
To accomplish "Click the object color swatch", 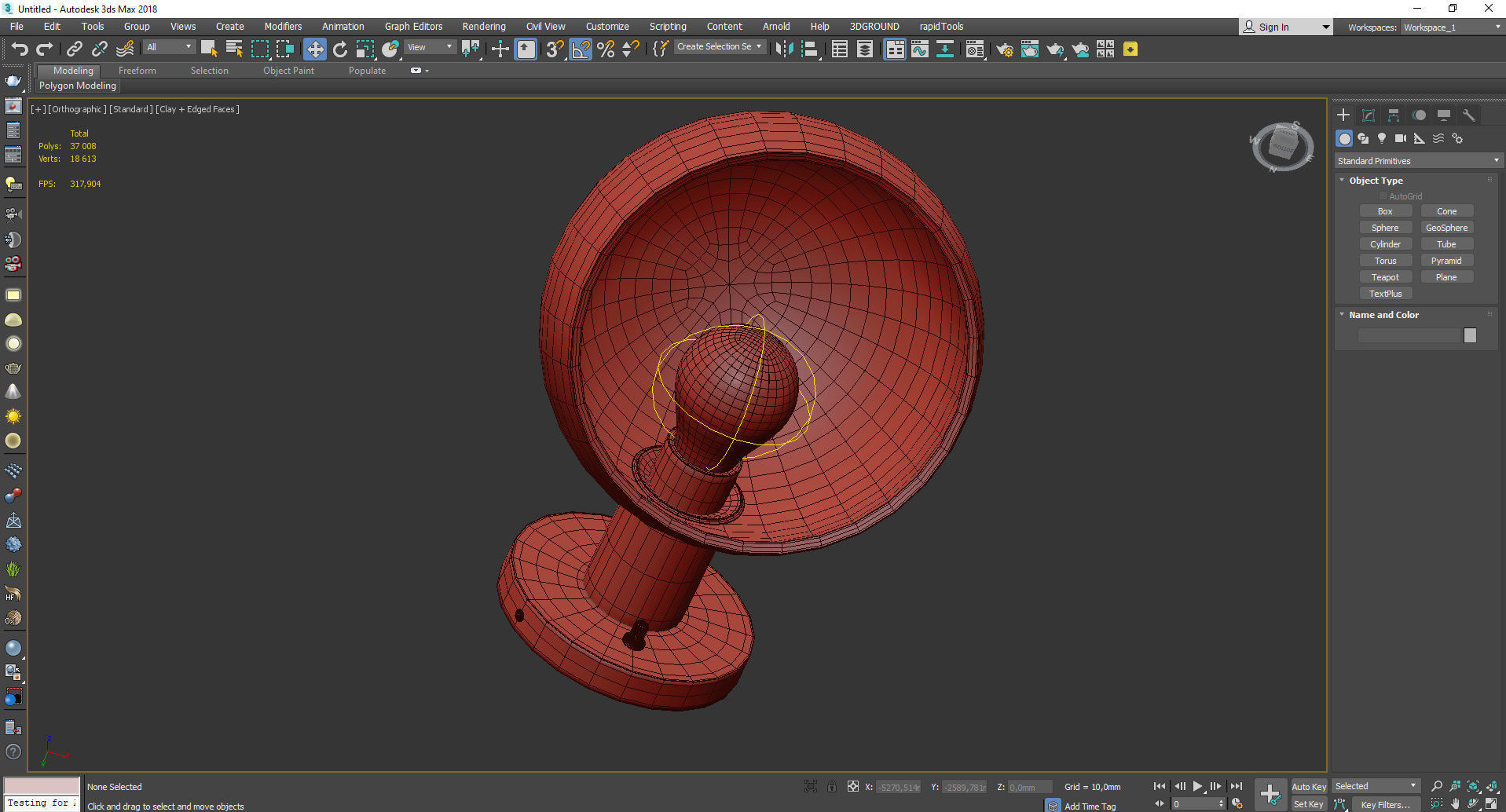I will coord(1470,335).
